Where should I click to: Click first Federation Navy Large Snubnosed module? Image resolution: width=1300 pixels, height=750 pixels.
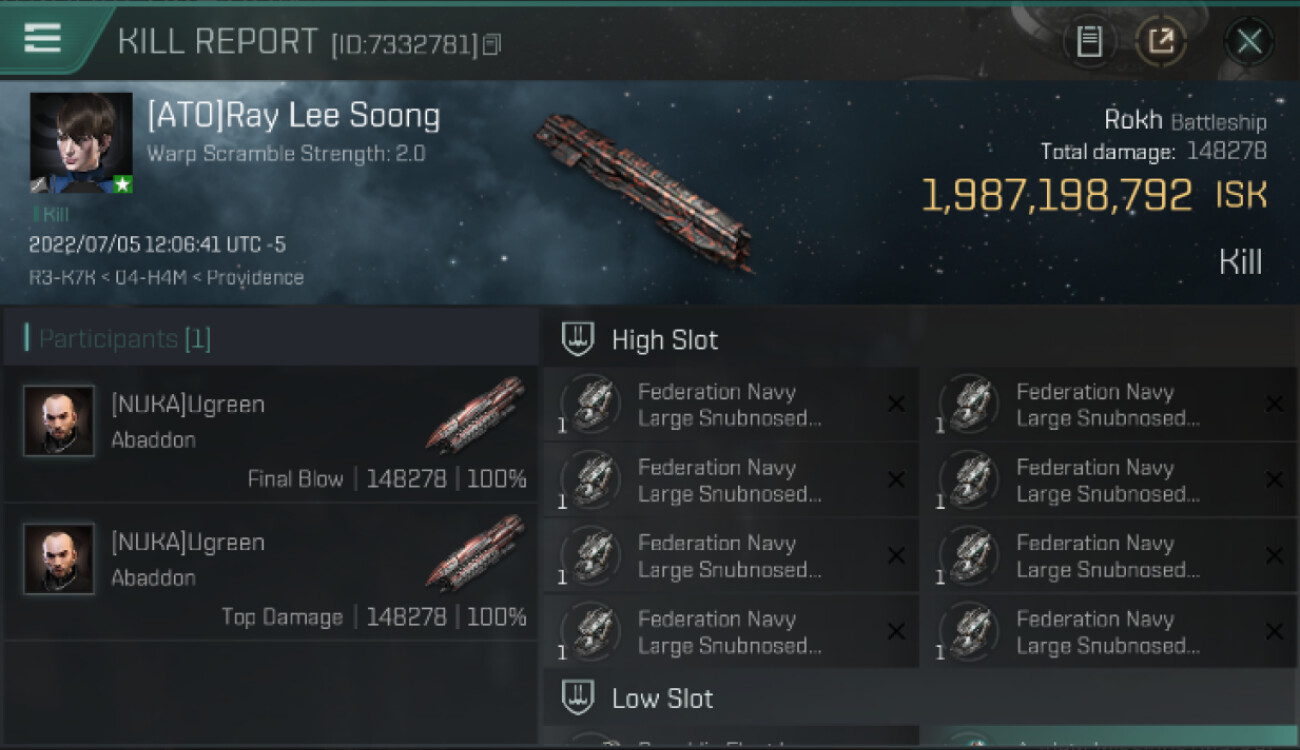(729, 405)
